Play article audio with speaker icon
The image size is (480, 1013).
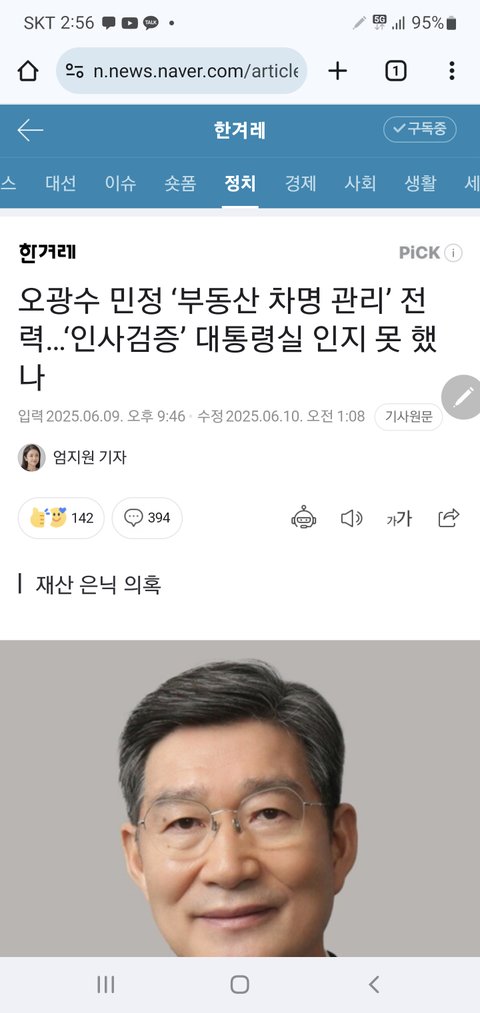coord(351,518)
